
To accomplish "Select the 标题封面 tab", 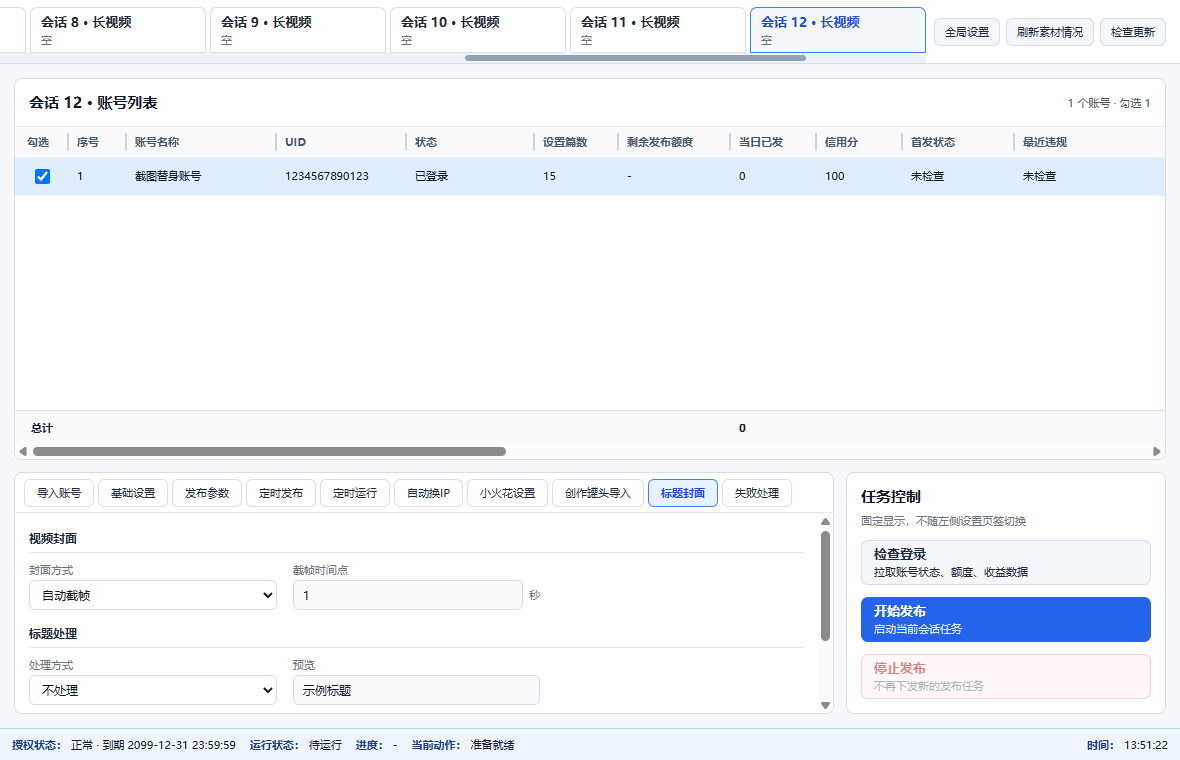I will [683, 493].
